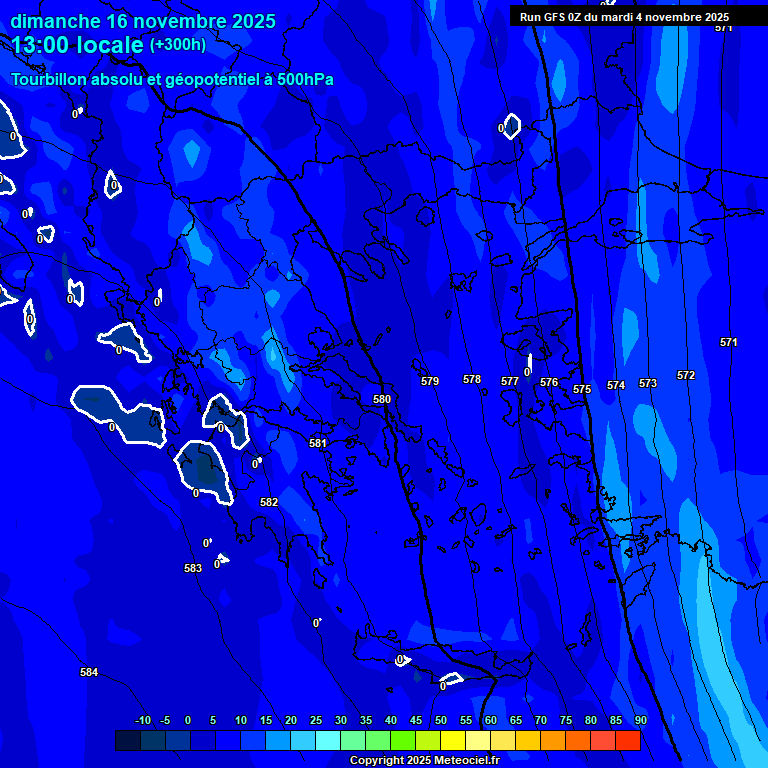
Task: Click the 580 label on the thick contour
Action: [382, 399]
